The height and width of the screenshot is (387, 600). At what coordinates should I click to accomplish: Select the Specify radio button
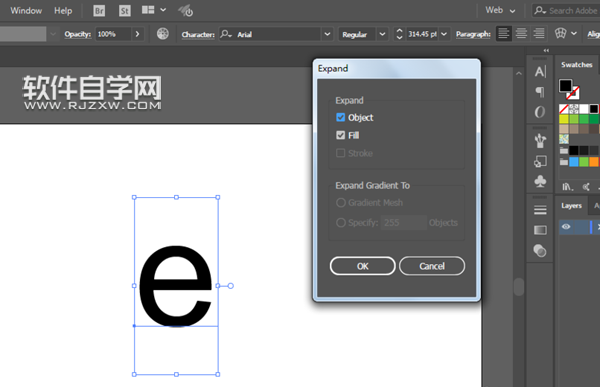[341, 222]
